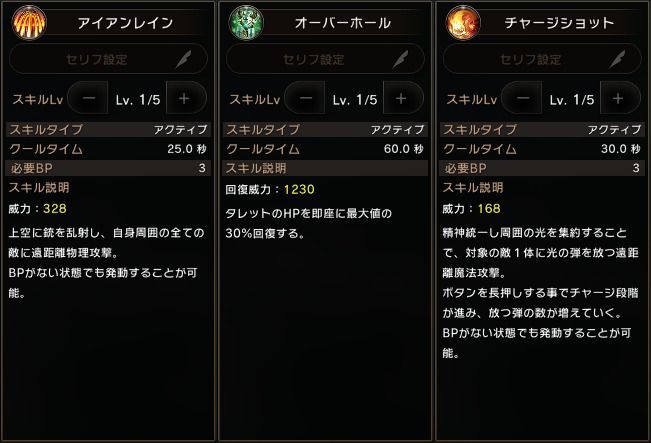Click the quill icon in チャージショット panel
The image size is (651, 443).
pyautogui.click(x=617, y=59)
